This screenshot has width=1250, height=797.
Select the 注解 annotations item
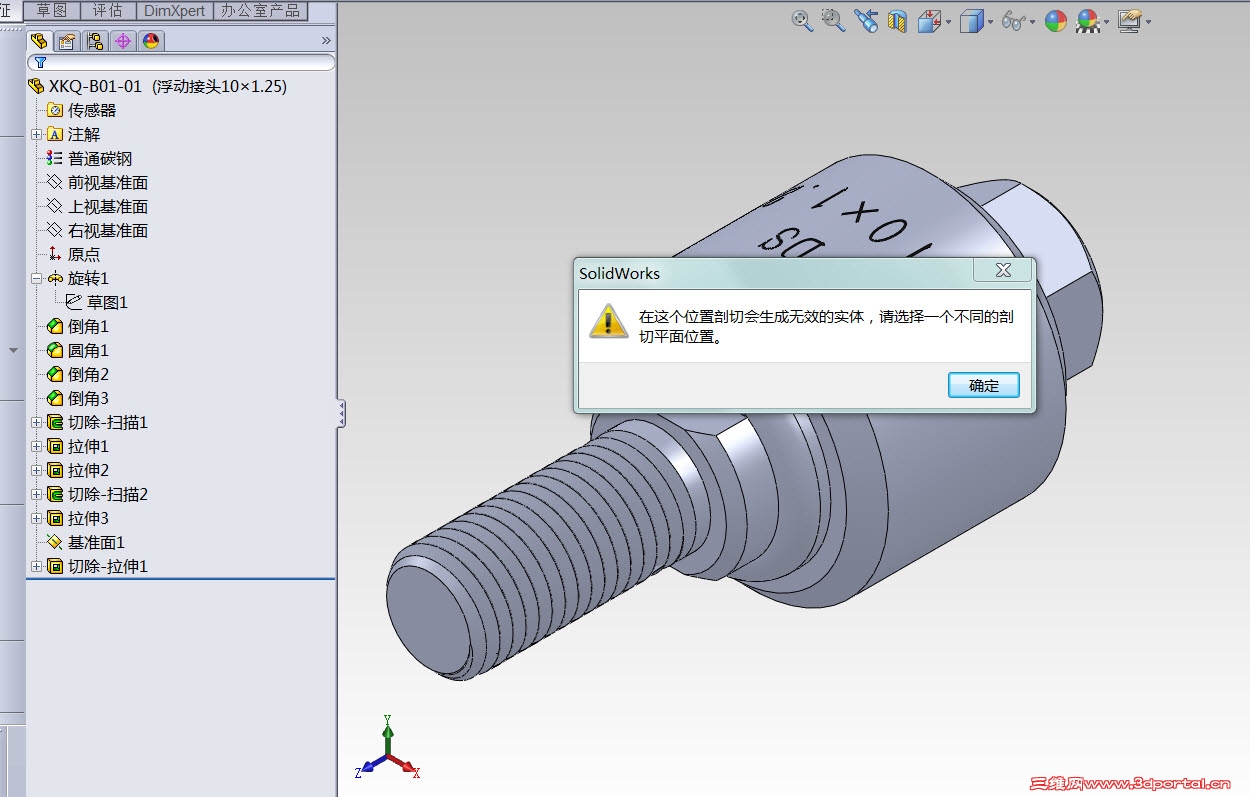[74, 134]
